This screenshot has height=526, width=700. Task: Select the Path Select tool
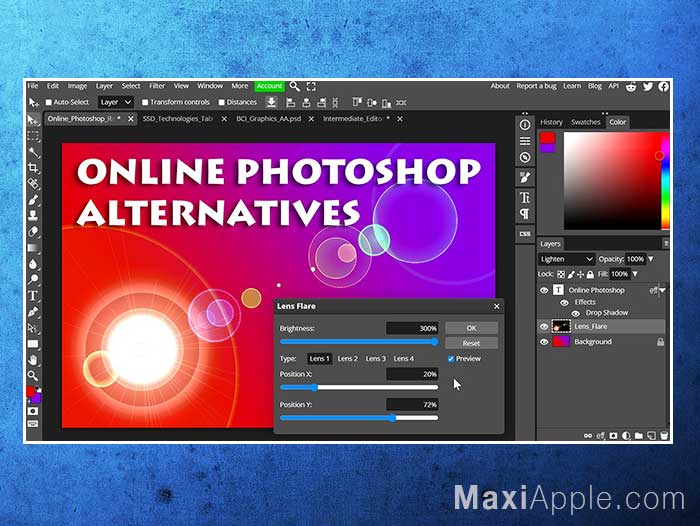click(x=33, y=328)
